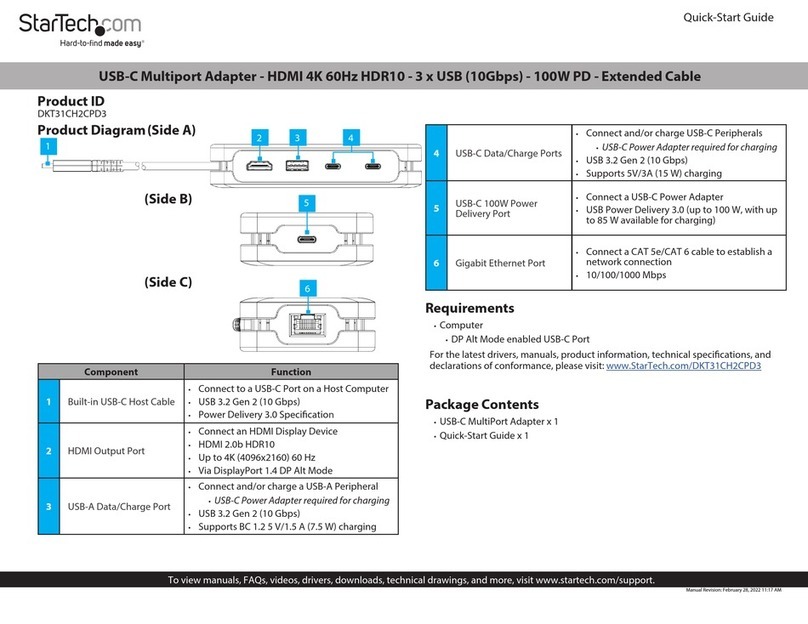The image size is (808, 624).
Task: Click 'Connect and/or charge USB-C Peripherals' text
Action: (x=674, y=133)
